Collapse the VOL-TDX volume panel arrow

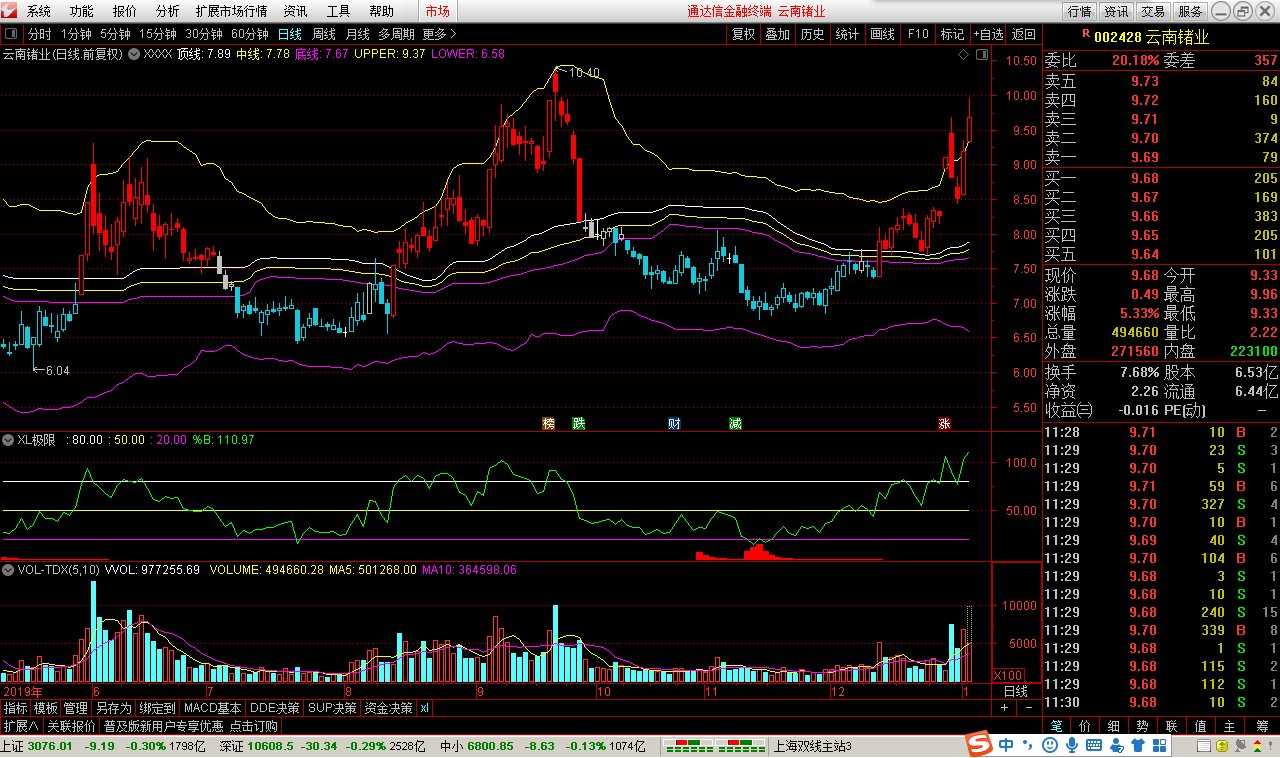(x=8, y=569)
